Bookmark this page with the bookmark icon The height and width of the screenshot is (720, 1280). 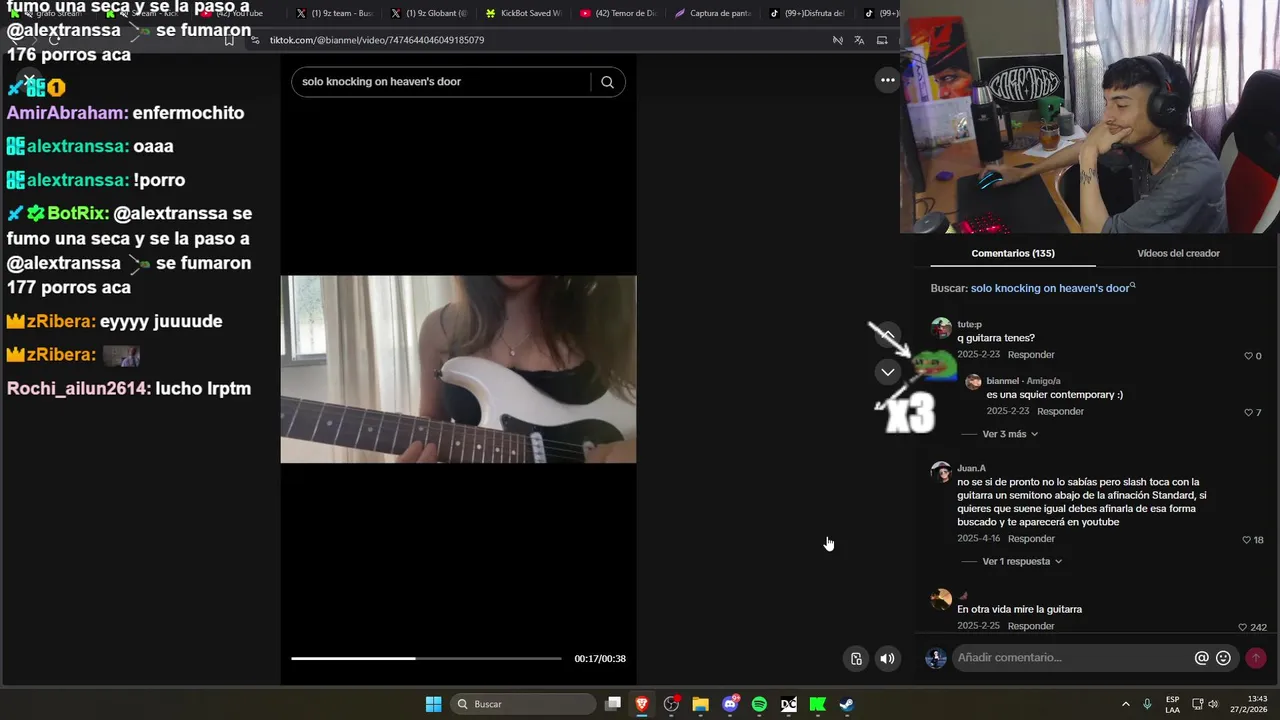pos(229,40)
